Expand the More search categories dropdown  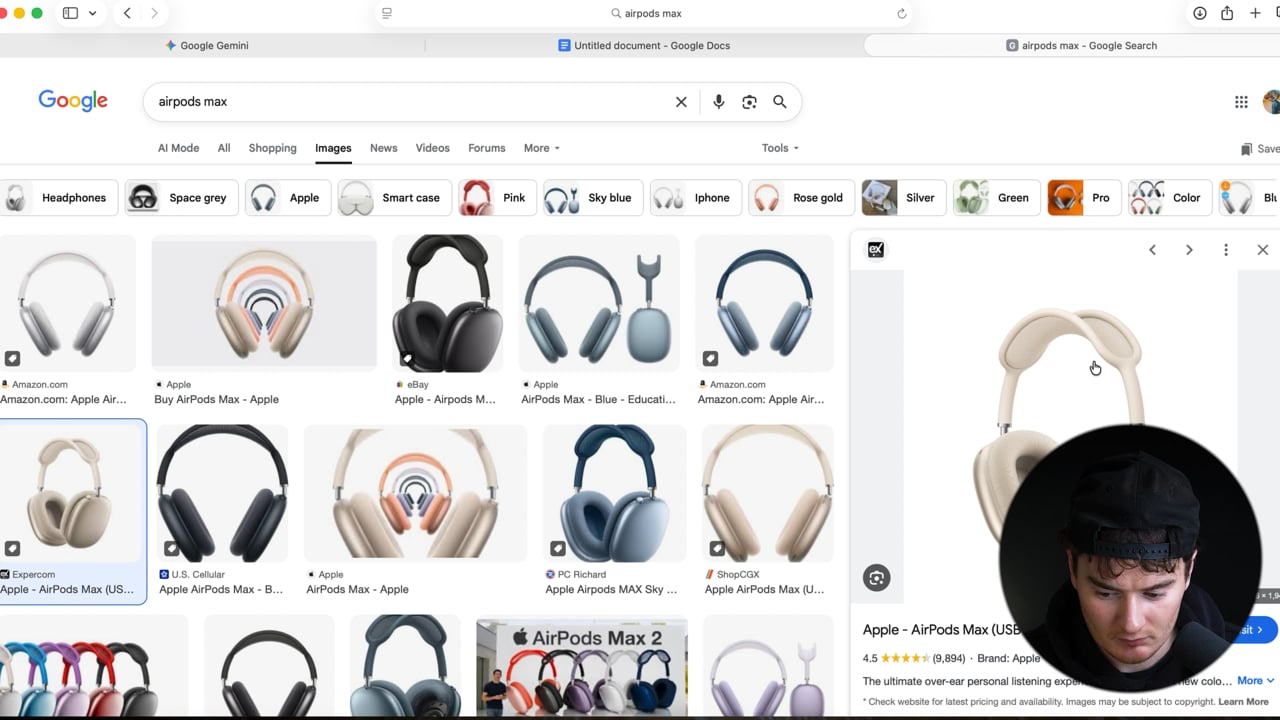pos(541,148)
